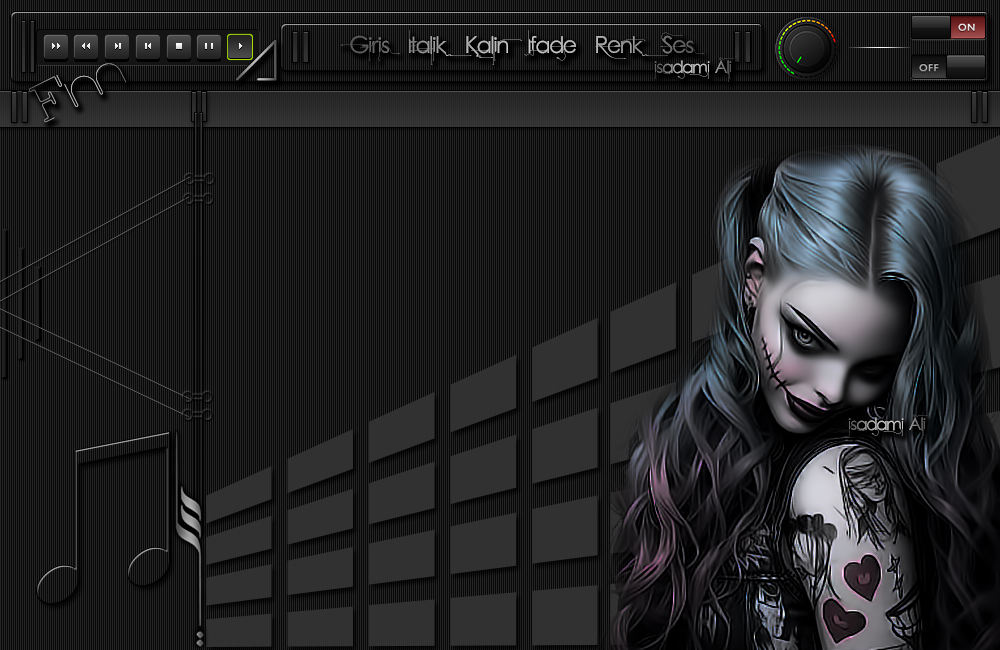Viewport: 1000px width, 650px height.
Task: Go back to the previous track
Action: 148,47
